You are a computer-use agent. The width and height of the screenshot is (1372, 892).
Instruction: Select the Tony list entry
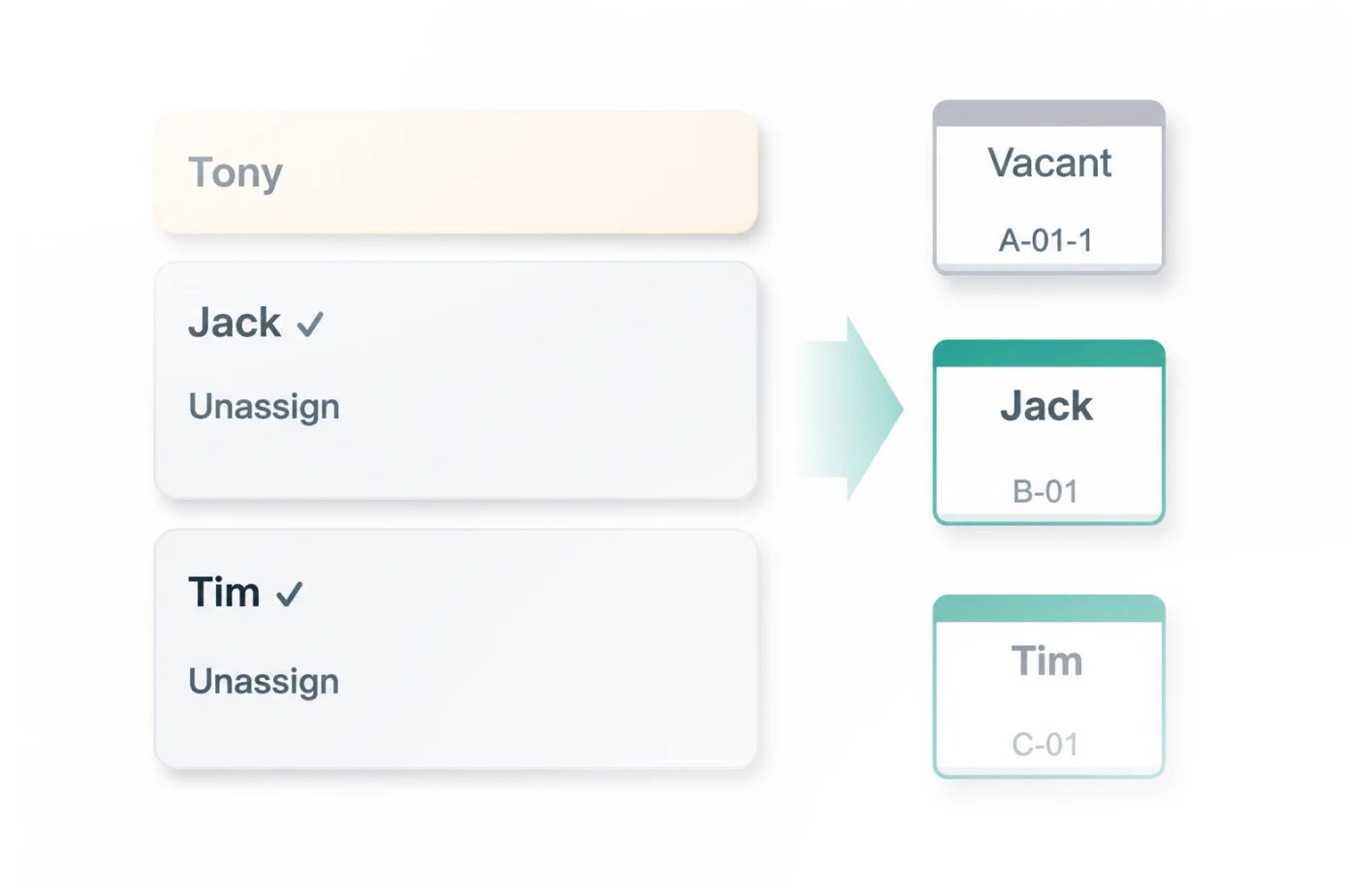tap(456, 172)
